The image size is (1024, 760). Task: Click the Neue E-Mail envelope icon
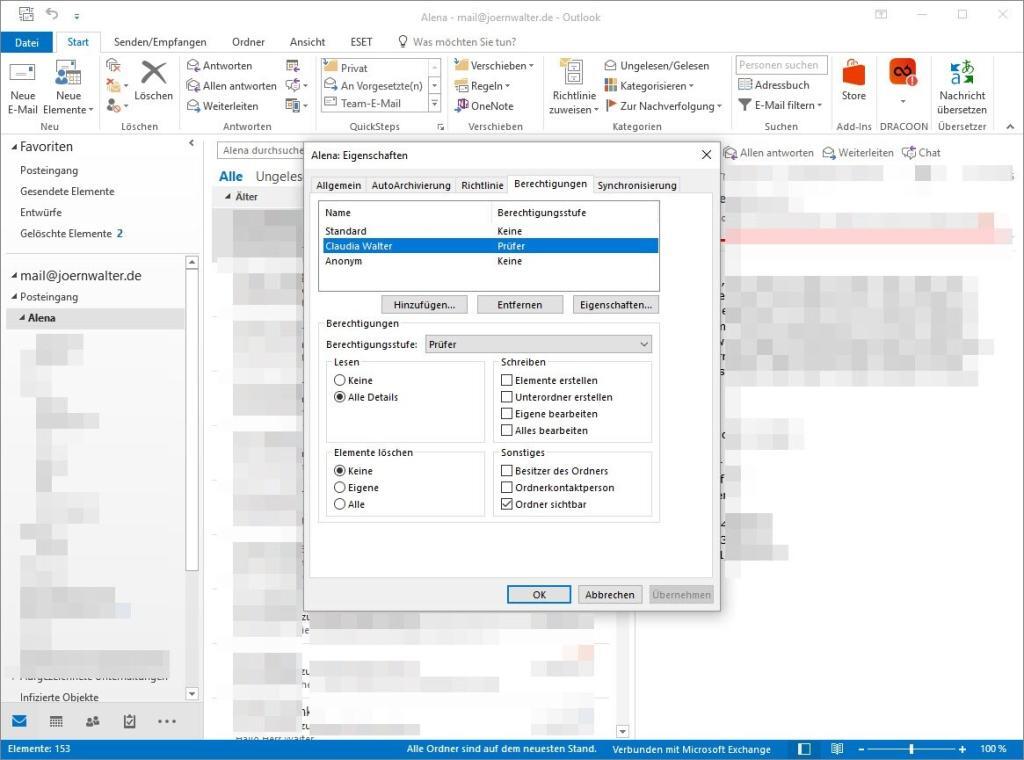tap(22, 73)
